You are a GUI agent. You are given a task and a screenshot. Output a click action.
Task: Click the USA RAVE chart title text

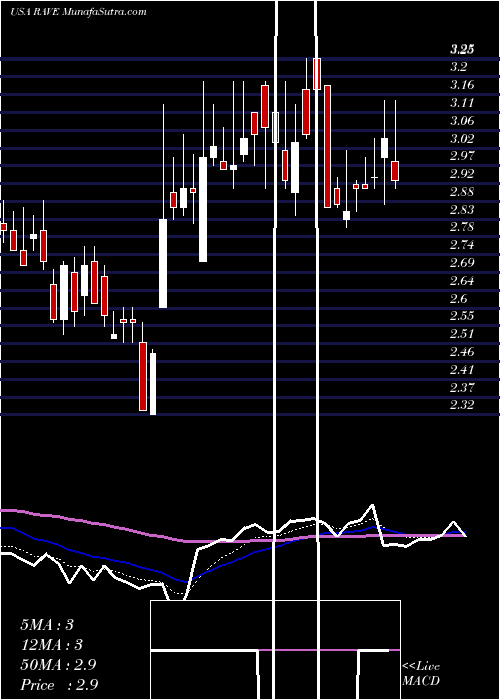(x=78, y=12)
